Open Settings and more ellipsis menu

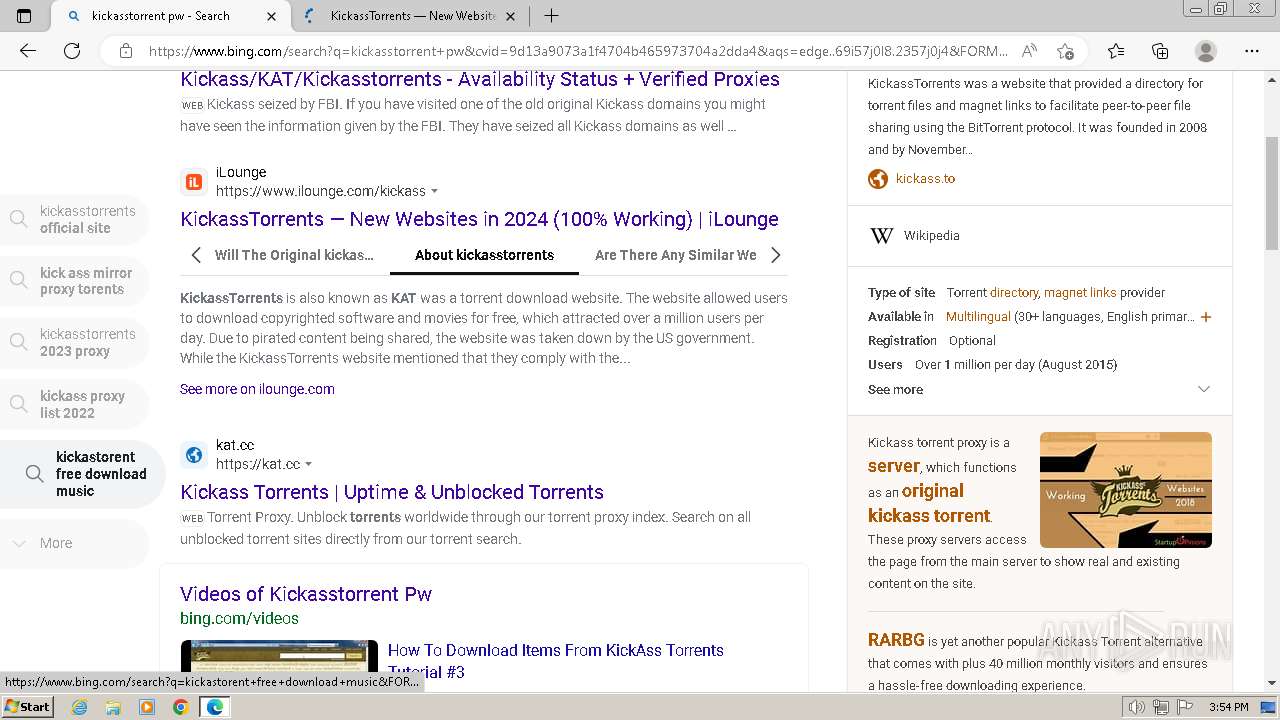tap(1252, 51)
